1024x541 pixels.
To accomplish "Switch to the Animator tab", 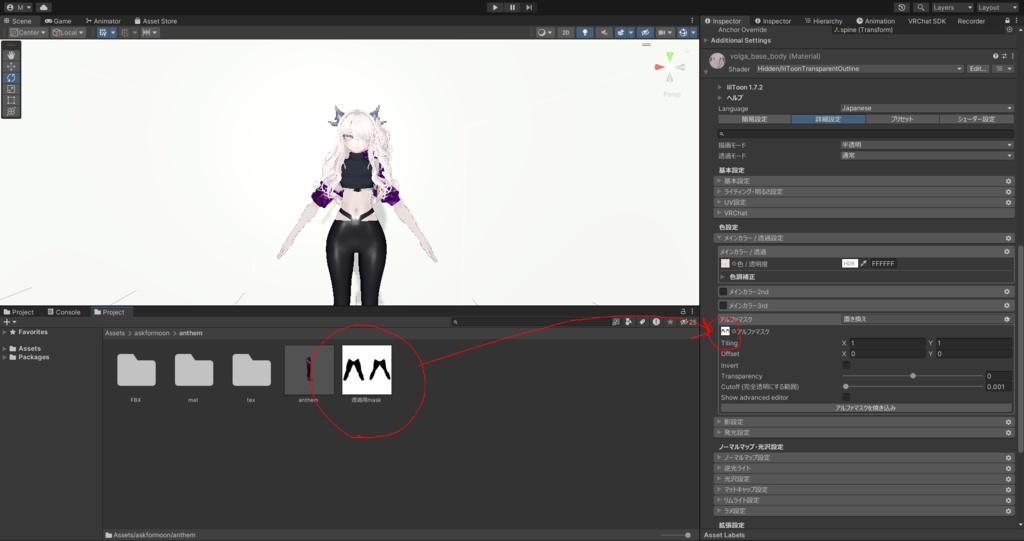I will point(103,21).
